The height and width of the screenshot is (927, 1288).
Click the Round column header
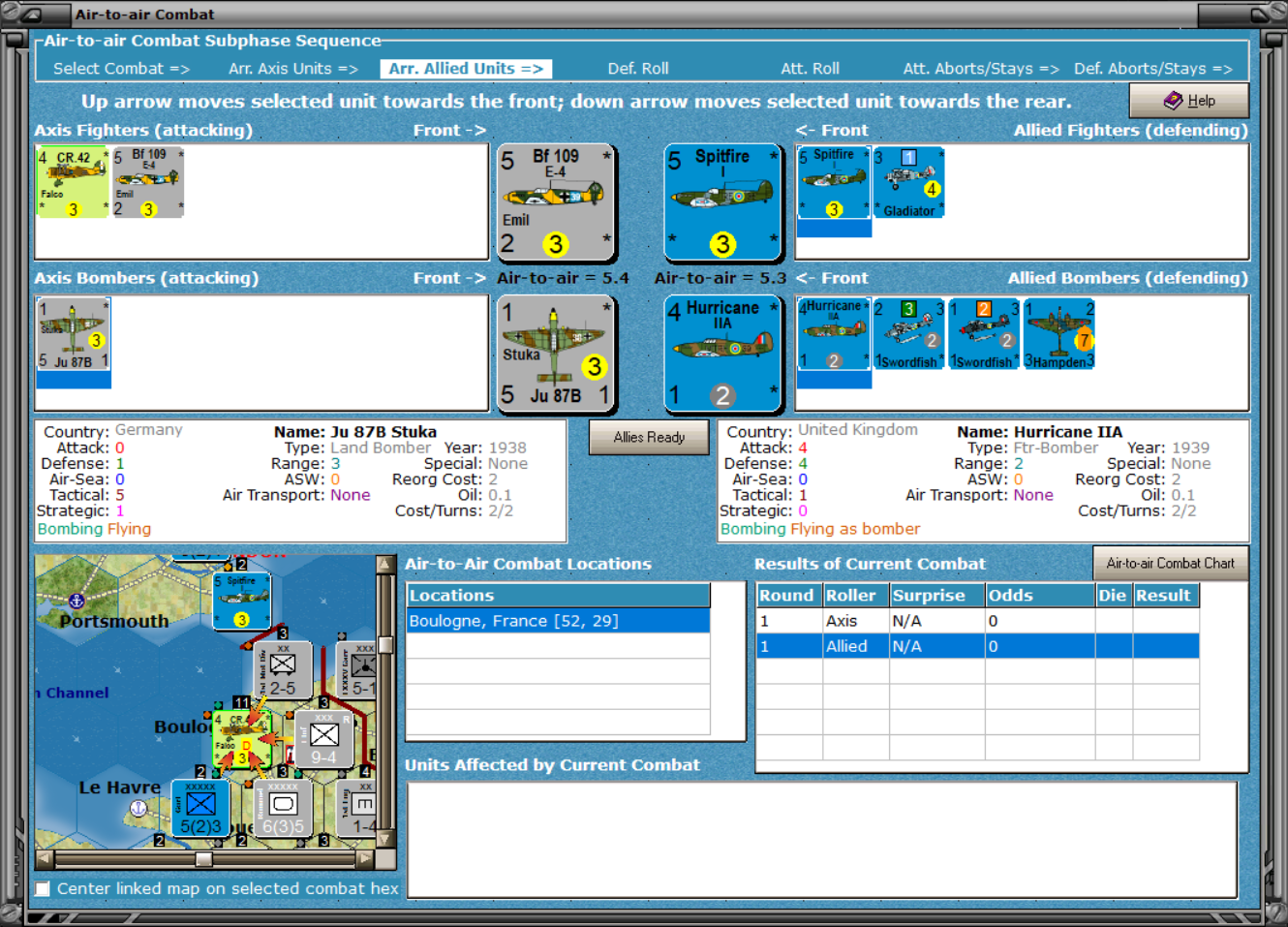coord(789,595)
